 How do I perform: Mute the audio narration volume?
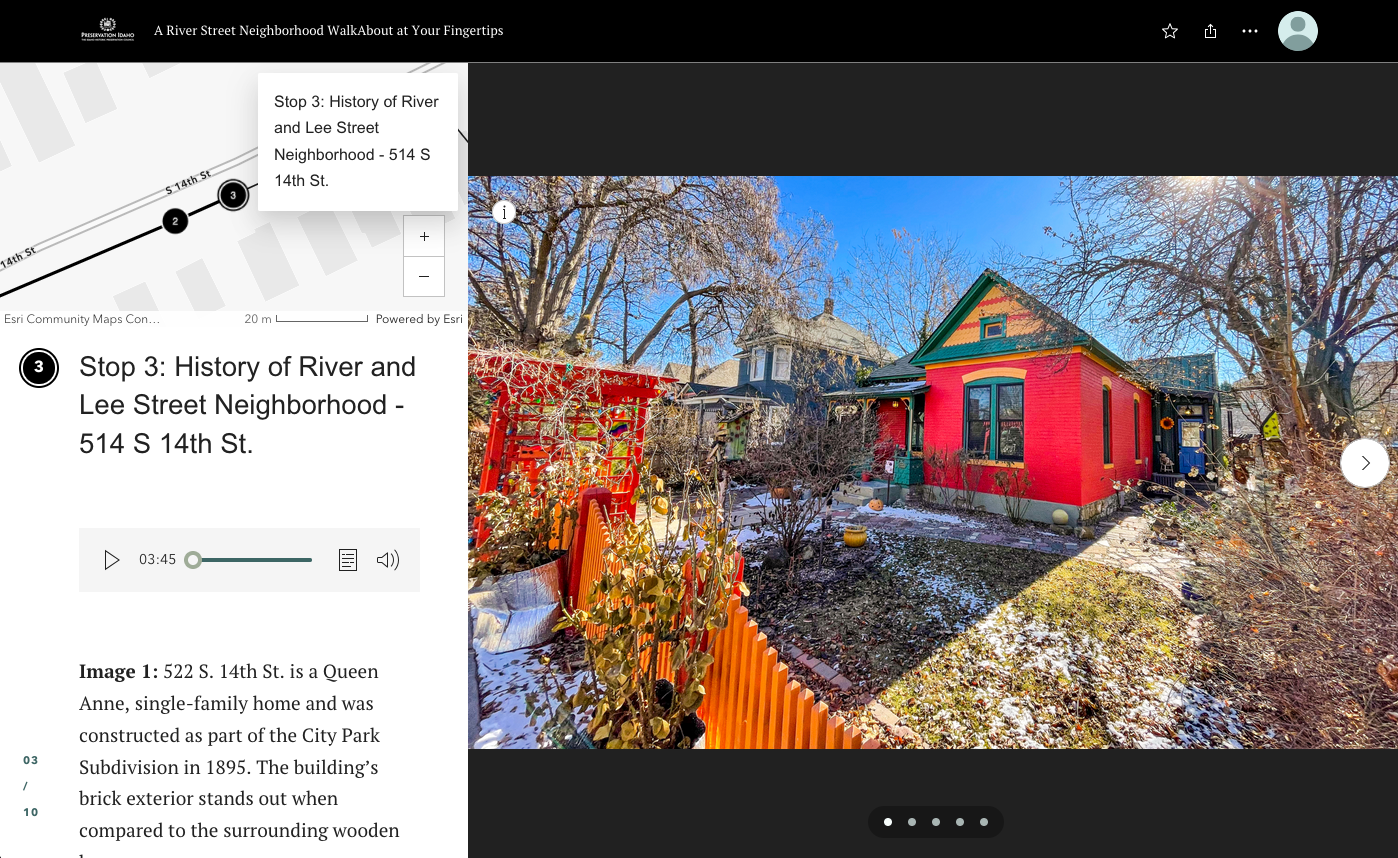coord(388,560)
